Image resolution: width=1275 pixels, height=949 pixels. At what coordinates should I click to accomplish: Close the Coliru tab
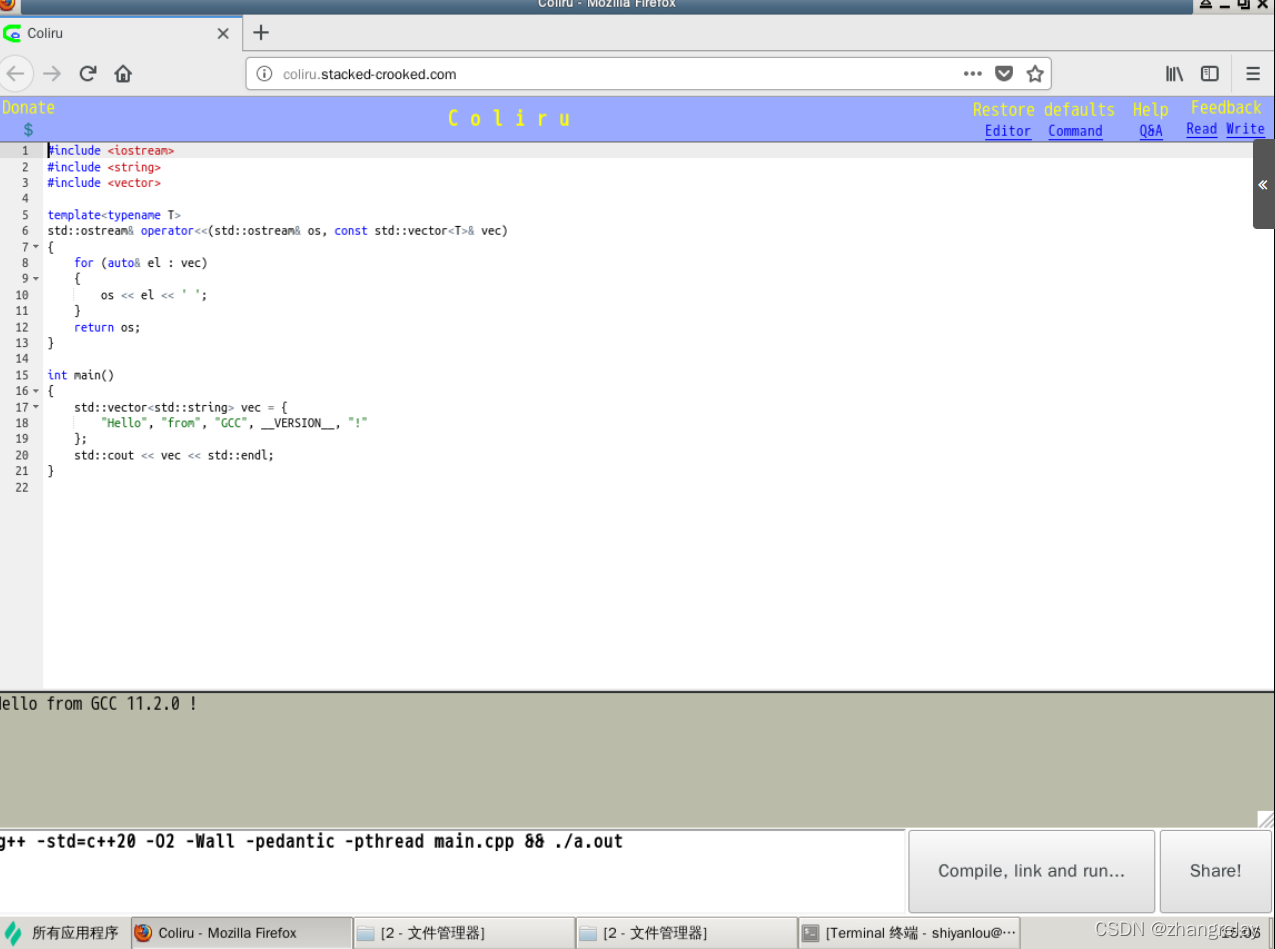(223, 33)
